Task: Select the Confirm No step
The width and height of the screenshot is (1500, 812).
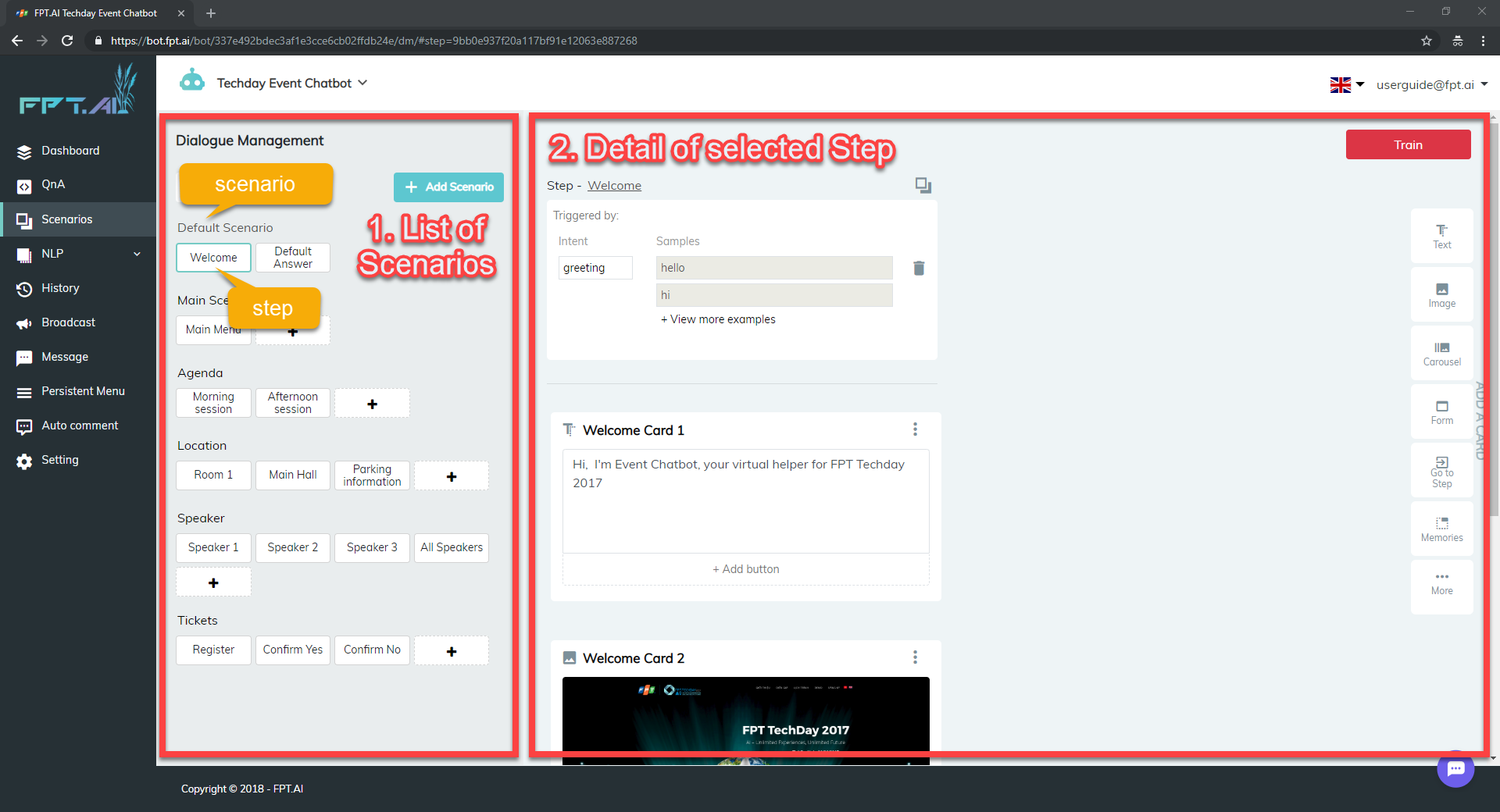Action: tap(372, 650)
